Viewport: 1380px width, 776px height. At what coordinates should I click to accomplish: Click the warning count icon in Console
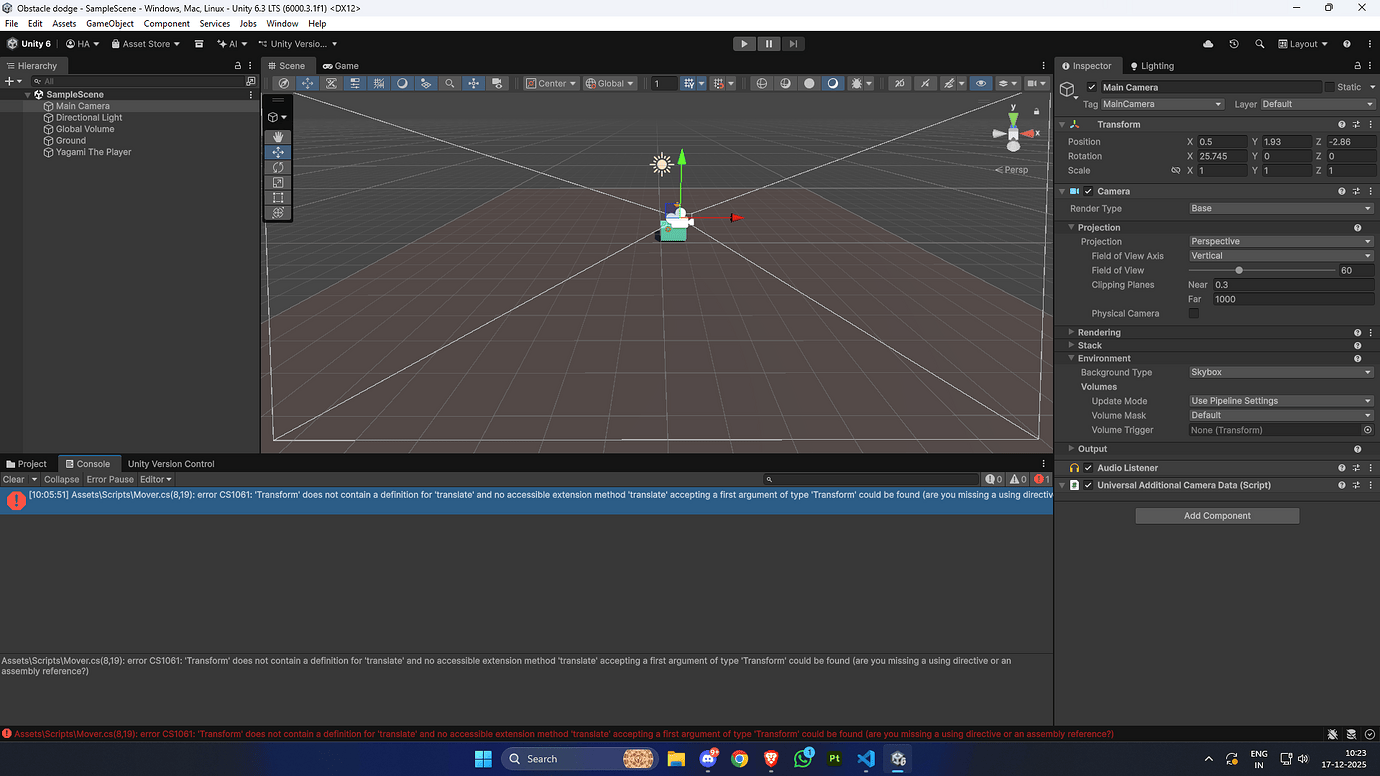click(1018, 479)
